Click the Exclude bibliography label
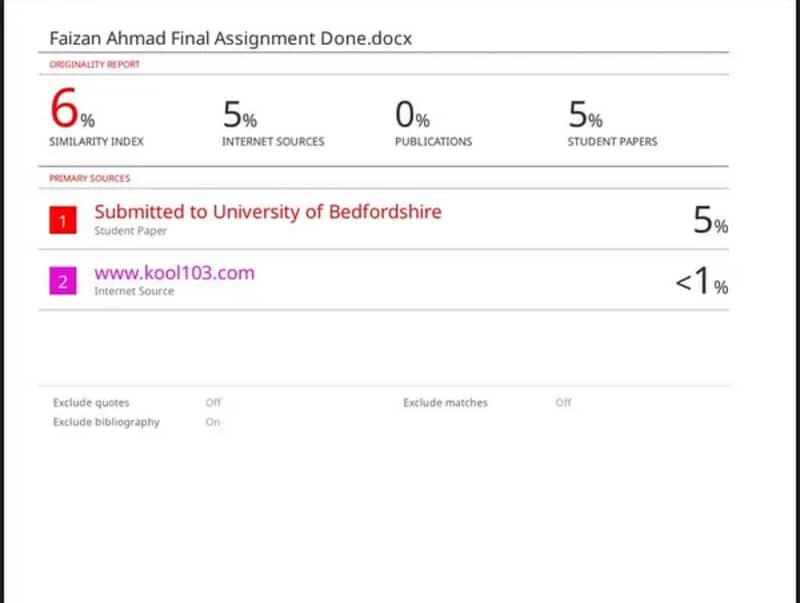Screen dimensions: 800x603 [106, 422]
